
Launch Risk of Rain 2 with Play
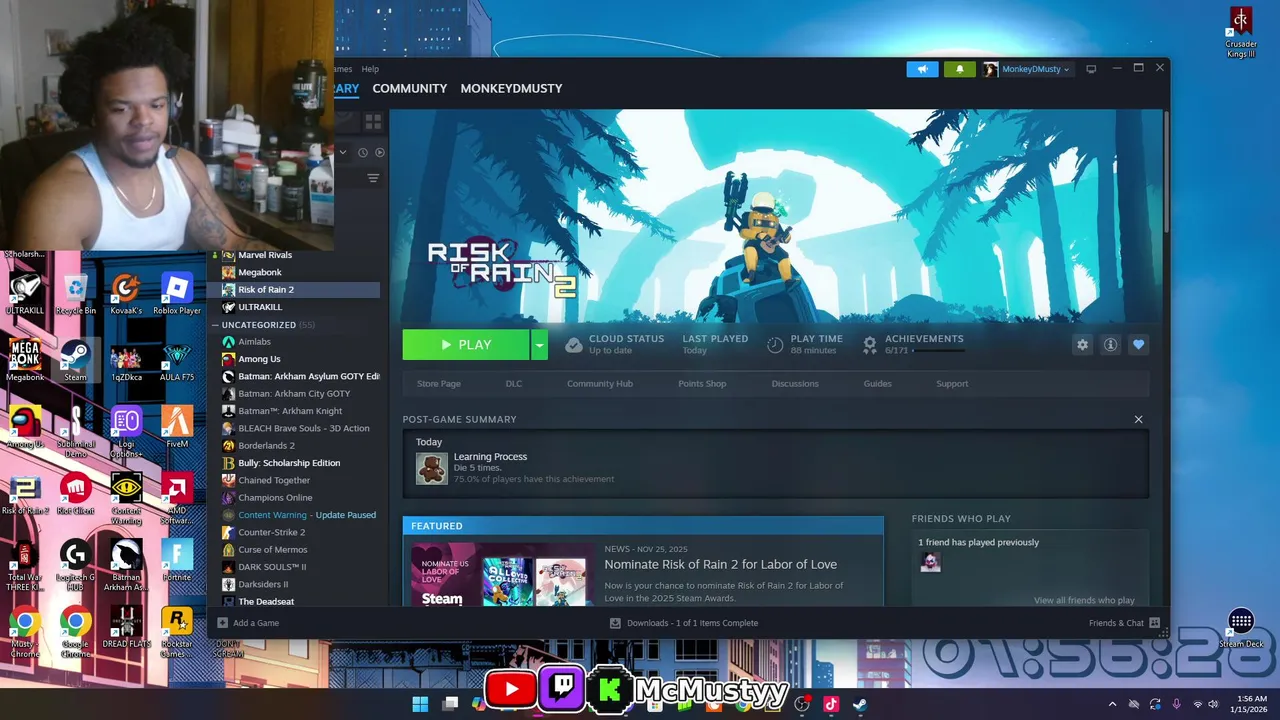point(466,345)
